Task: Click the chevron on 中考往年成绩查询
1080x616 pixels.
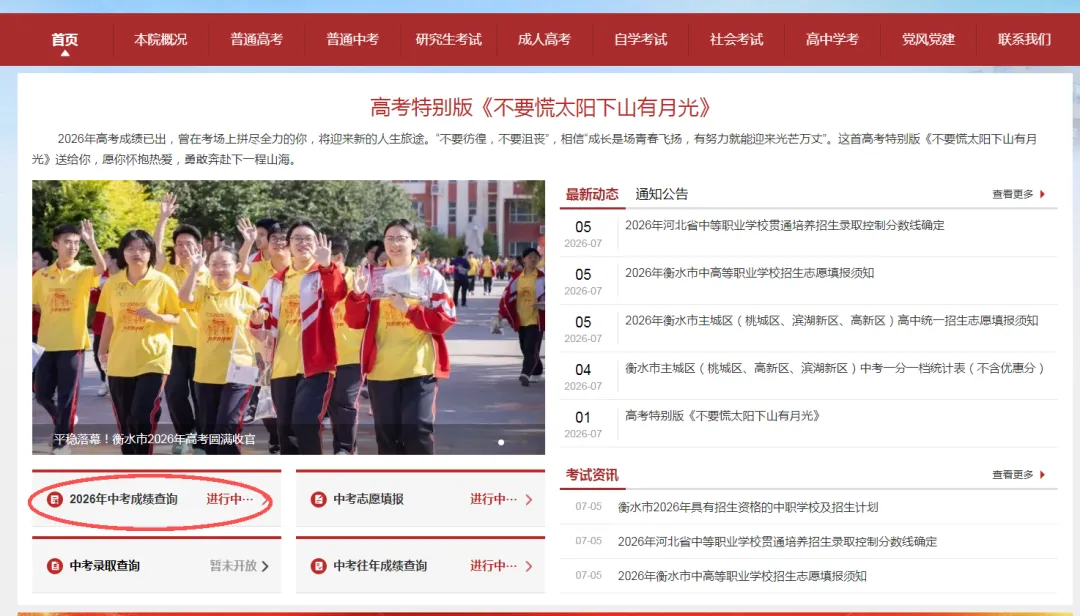Action: [x=529, y=566]
